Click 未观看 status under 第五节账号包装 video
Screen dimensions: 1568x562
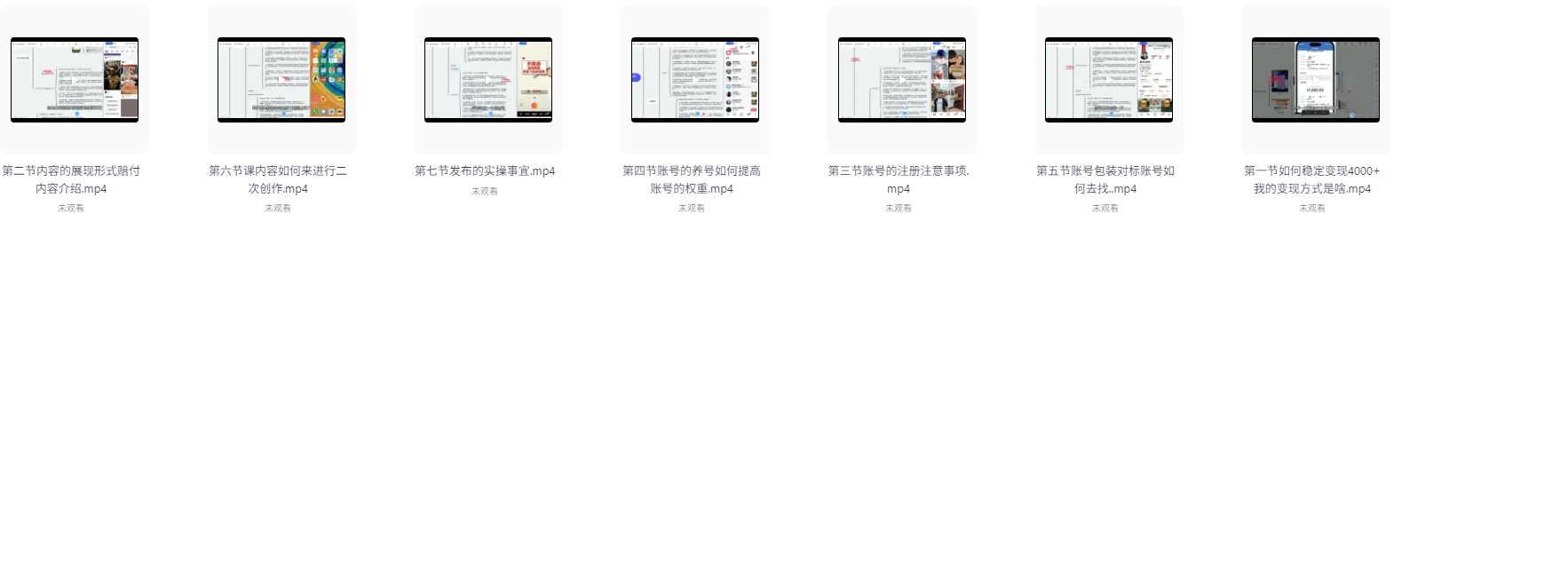(x=1105, y=208)
